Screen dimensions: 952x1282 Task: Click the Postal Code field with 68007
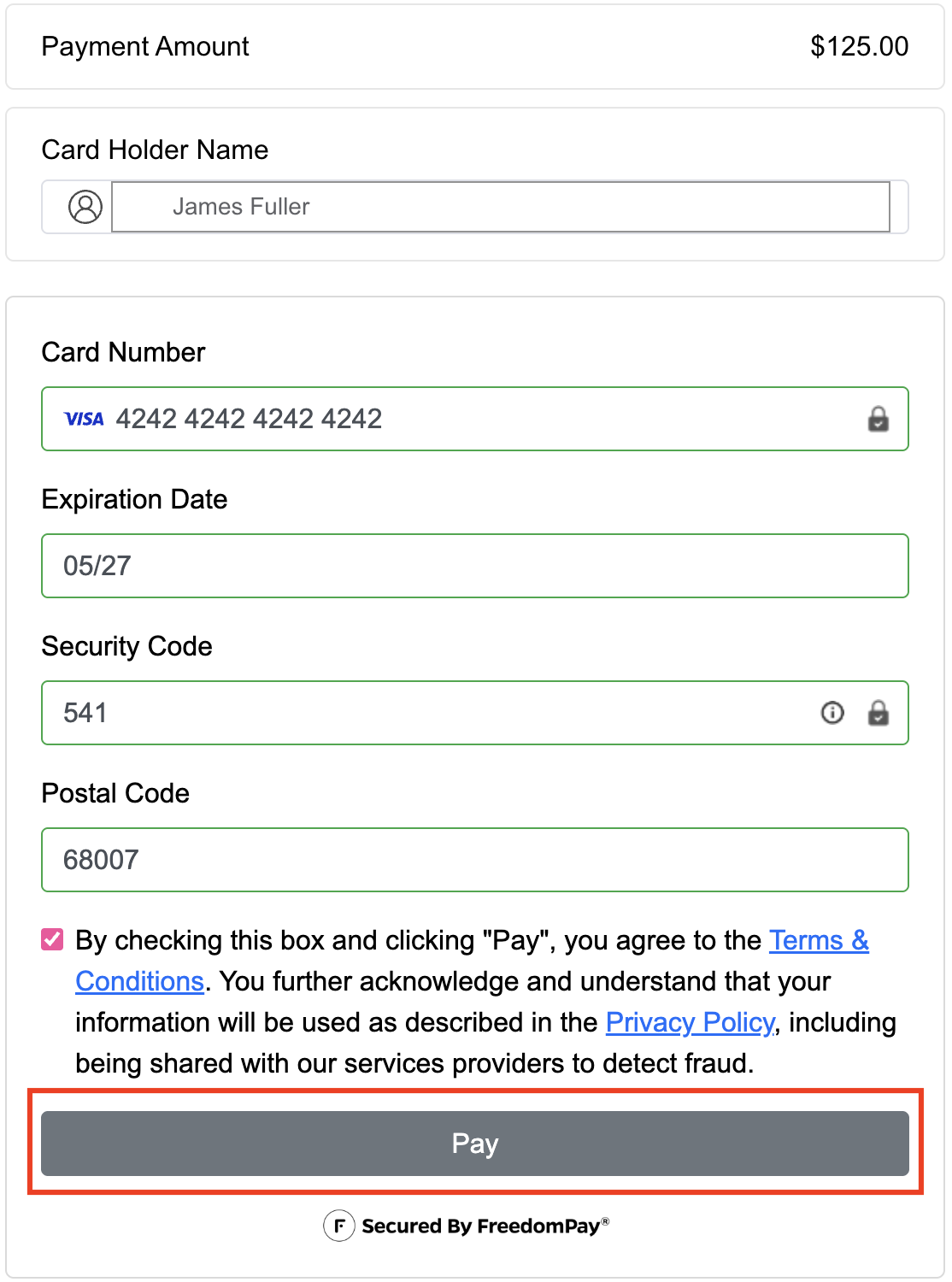click(474, 860)
